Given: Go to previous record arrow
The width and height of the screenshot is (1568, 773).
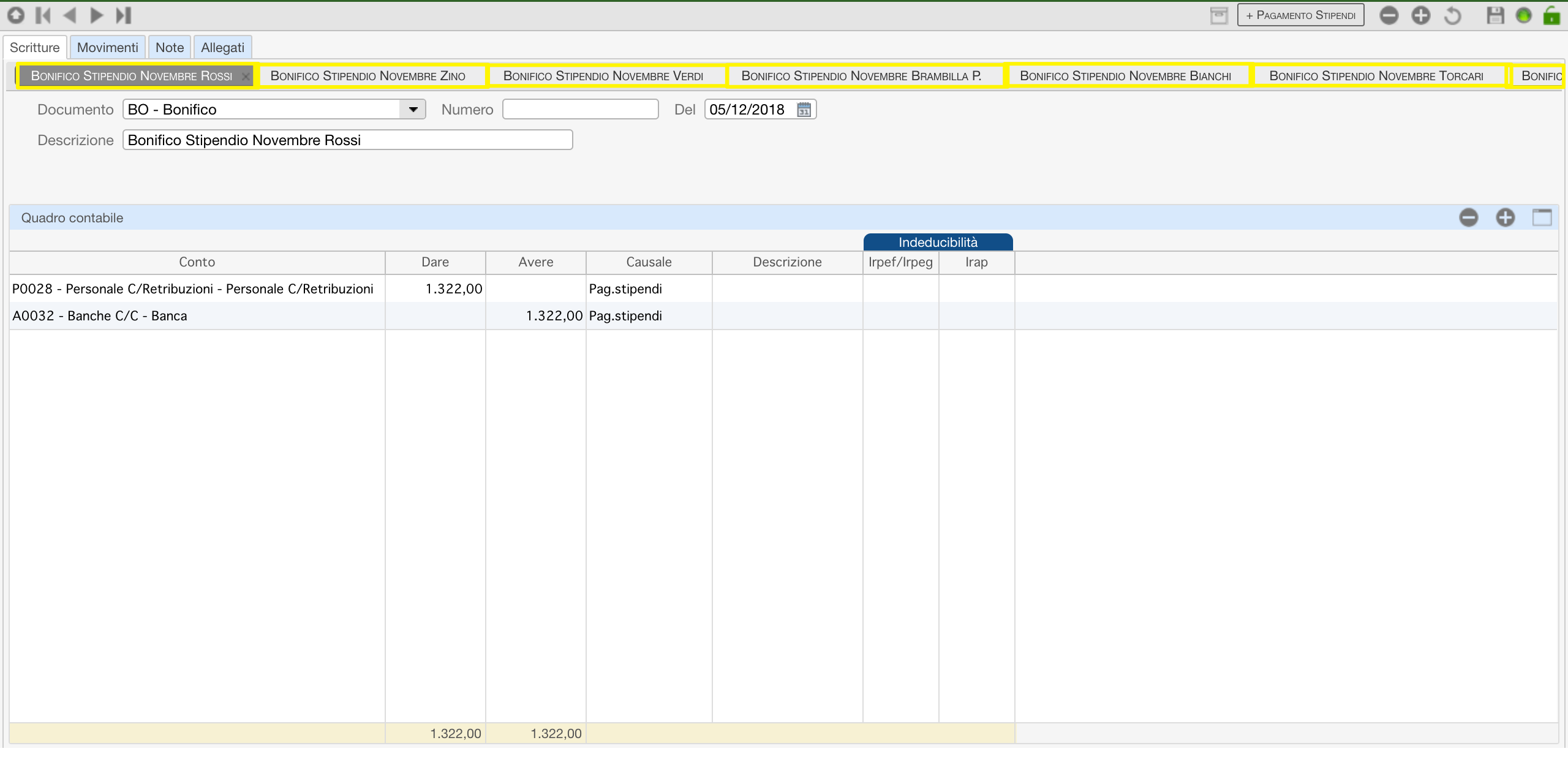Looking at the screenshot, I should (70, 15).
